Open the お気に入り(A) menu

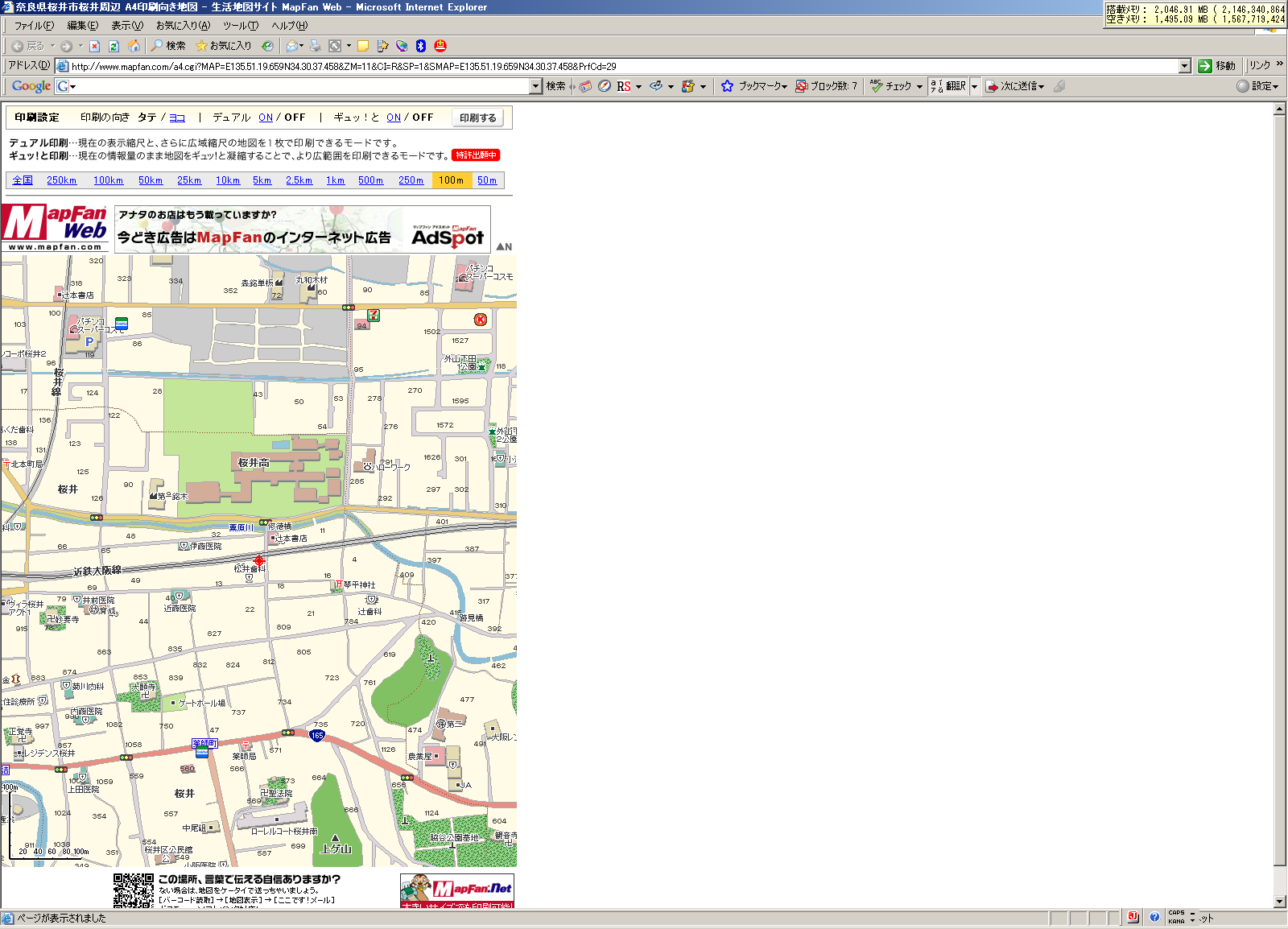183,26
